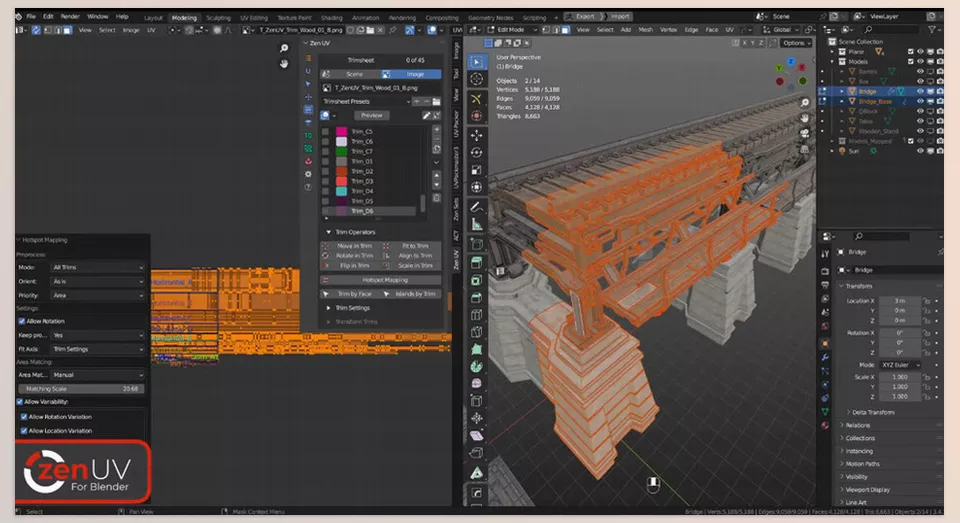Hide Sun object with its eye icon

click(920, 151)
